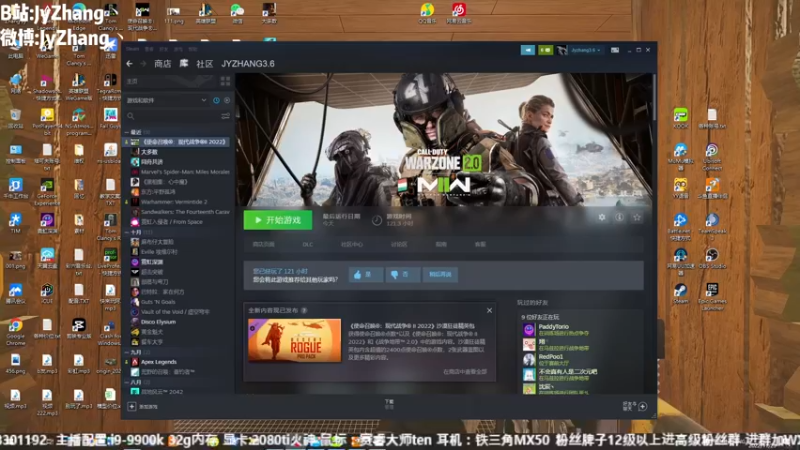
Task: Open the Steam menu in menu bar
Action: click(x=132, y=49)
